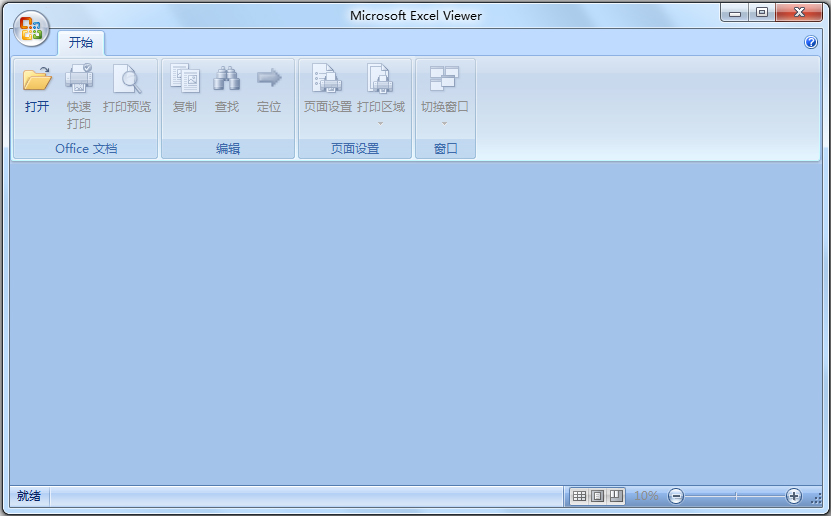Click the Microsoft Excel Viewer title bar
The height and width of the screenshot is (516, 831).
(416, 15)
